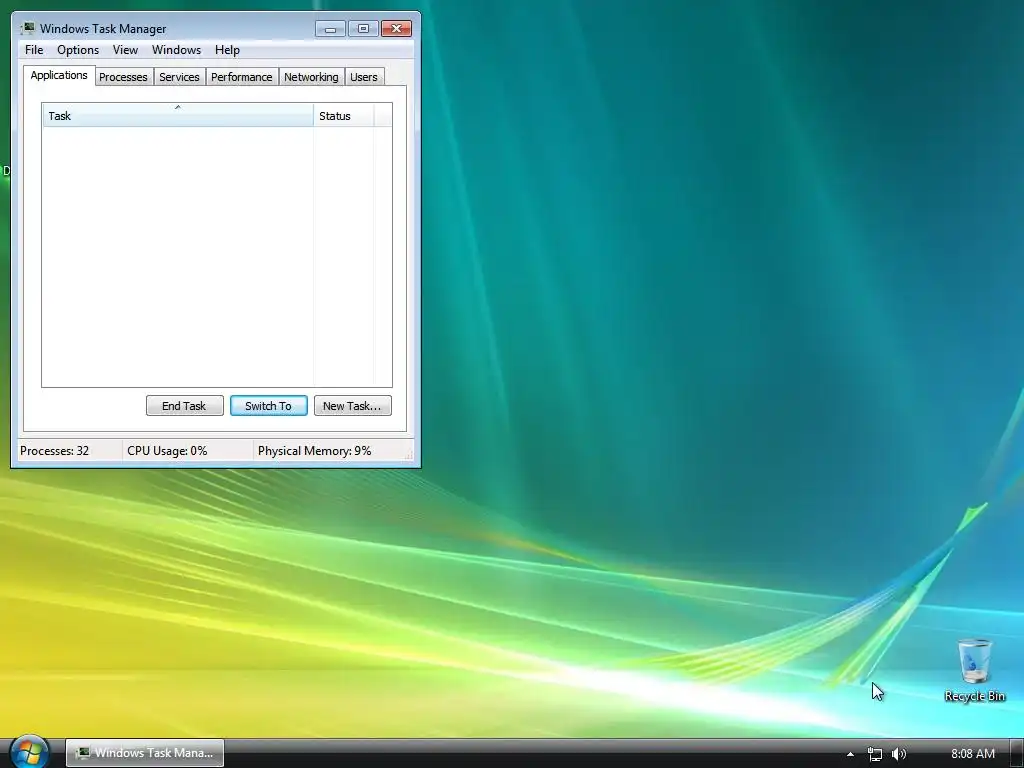1024x768 pixels.
Task: Click the CPU Usage: 0% status text
Action: tap(167, 451)
